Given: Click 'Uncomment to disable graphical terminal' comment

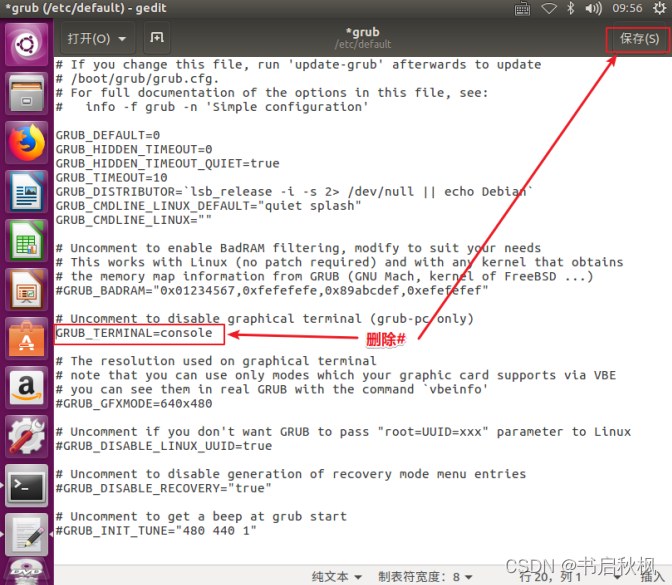Looking at the screenshot, I should point(265,319).
